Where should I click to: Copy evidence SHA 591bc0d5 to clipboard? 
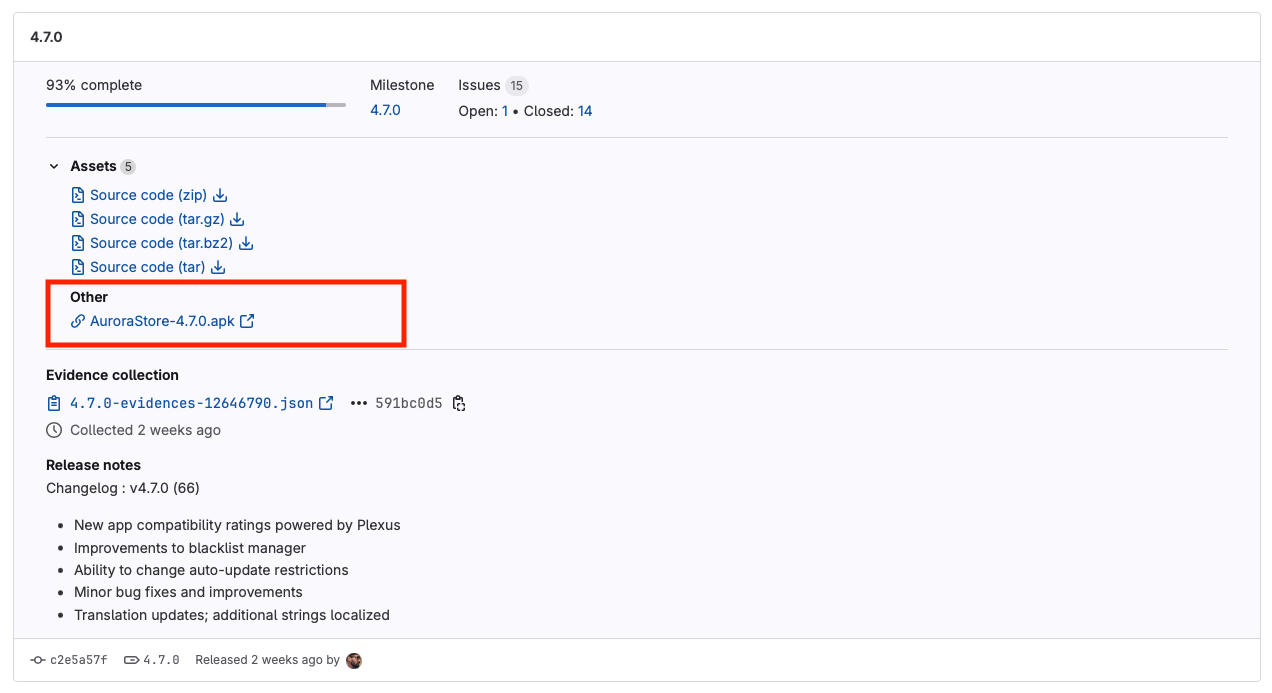pyautogui.click(x=459, y=403)
